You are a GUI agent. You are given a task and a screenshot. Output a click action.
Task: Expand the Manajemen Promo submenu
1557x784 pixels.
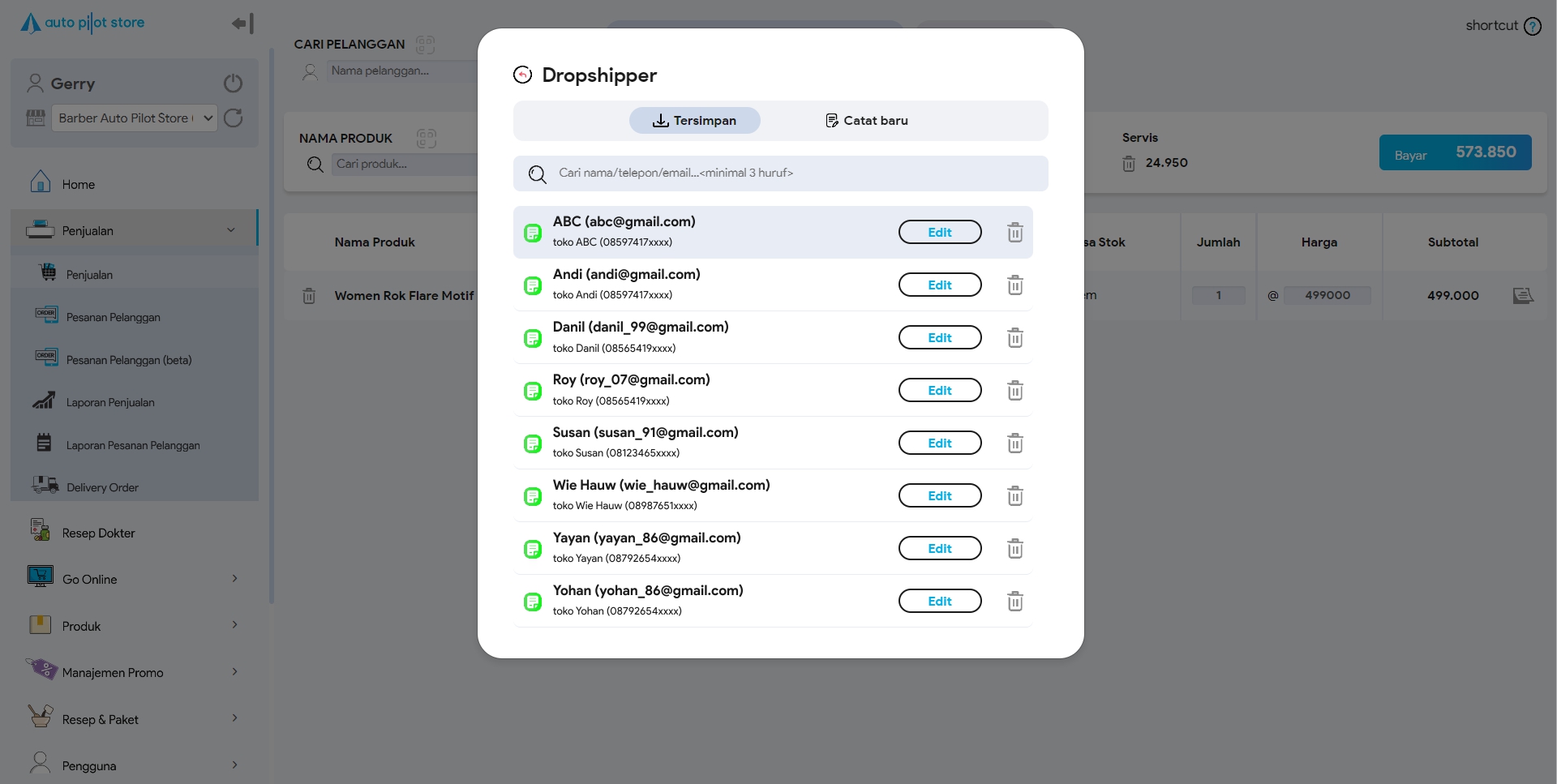(x=234, y=672)
